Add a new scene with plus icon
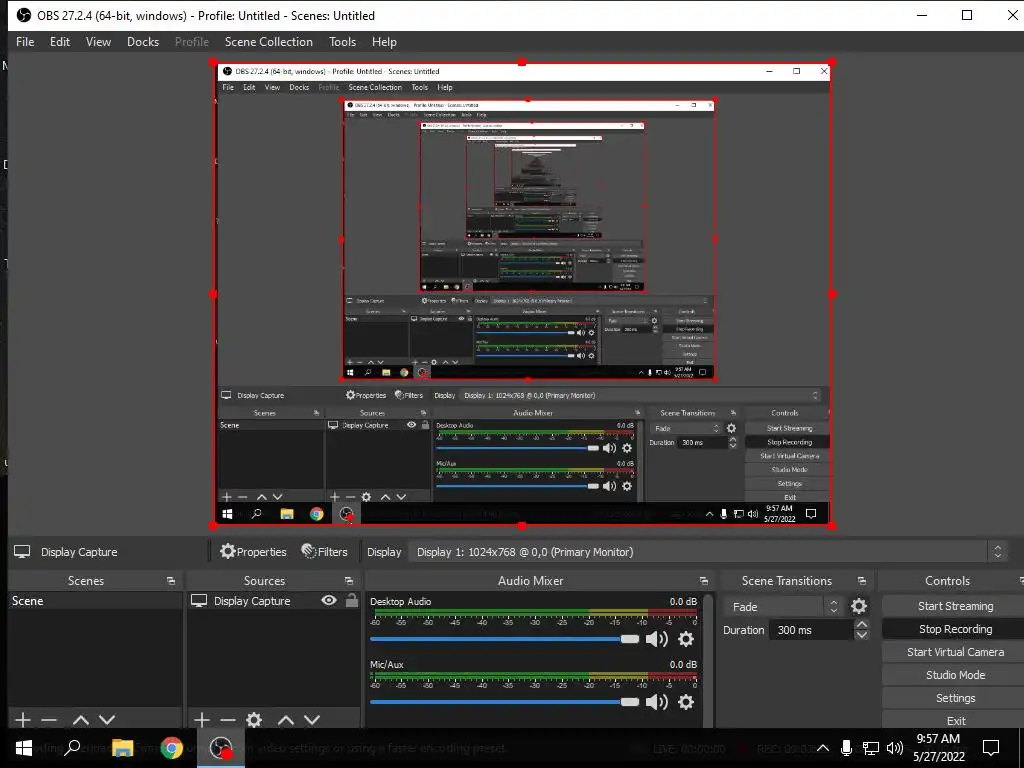 [23, 720]
